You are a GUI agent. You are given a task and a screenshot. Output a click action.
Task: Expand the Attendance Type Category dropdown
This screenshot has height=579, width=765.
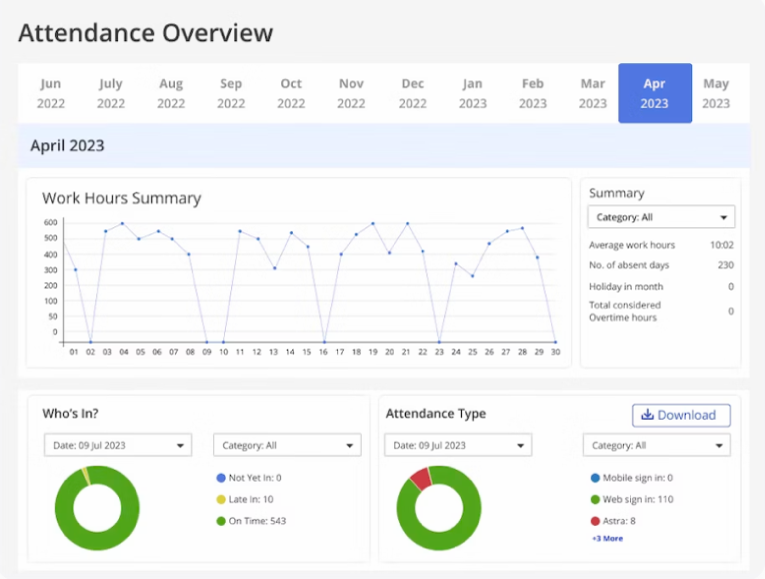tap(656, 445)
